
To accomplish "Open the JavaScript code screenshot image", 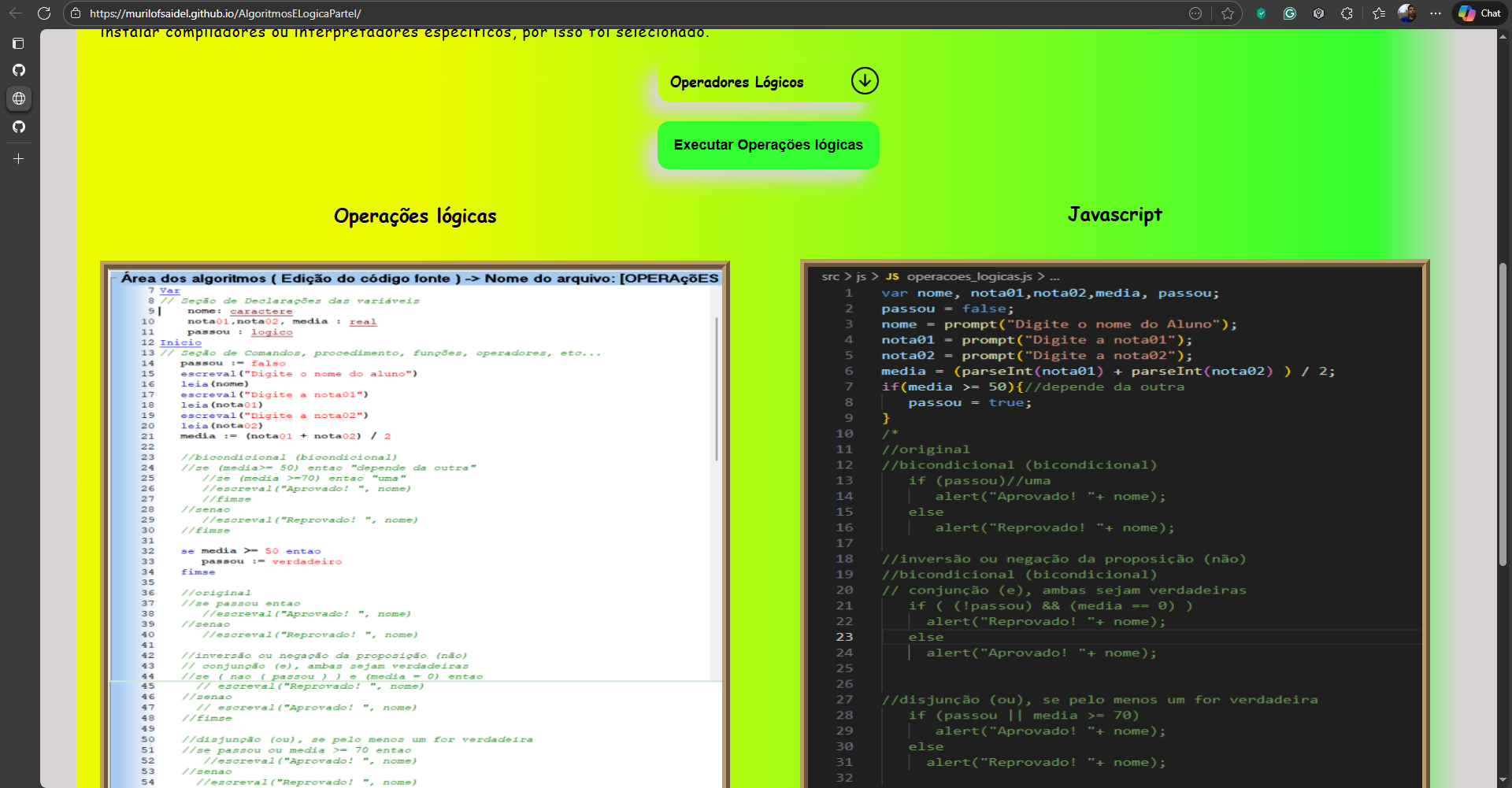I will 1115,523.
